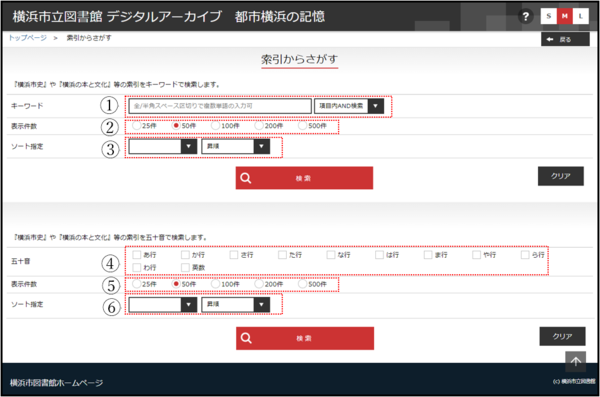Viewport: 600px width, 397px height.
Task: Set font size to medium M
Action: point(564,16)
